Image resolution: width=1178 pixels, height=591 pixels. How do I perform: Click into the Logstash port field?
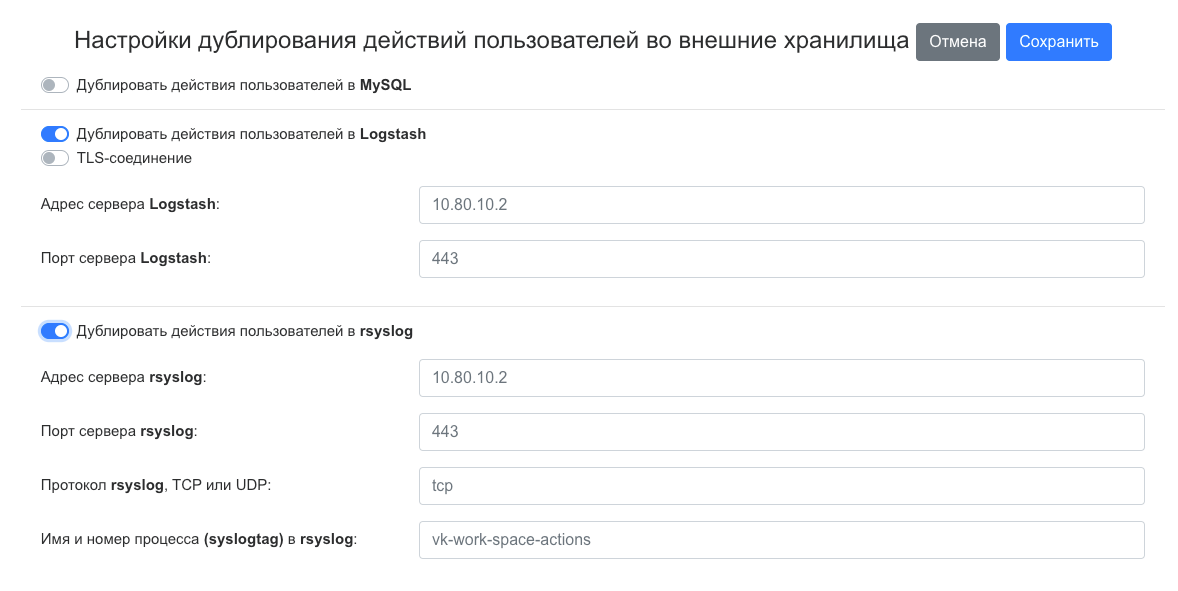click(781, 259)
